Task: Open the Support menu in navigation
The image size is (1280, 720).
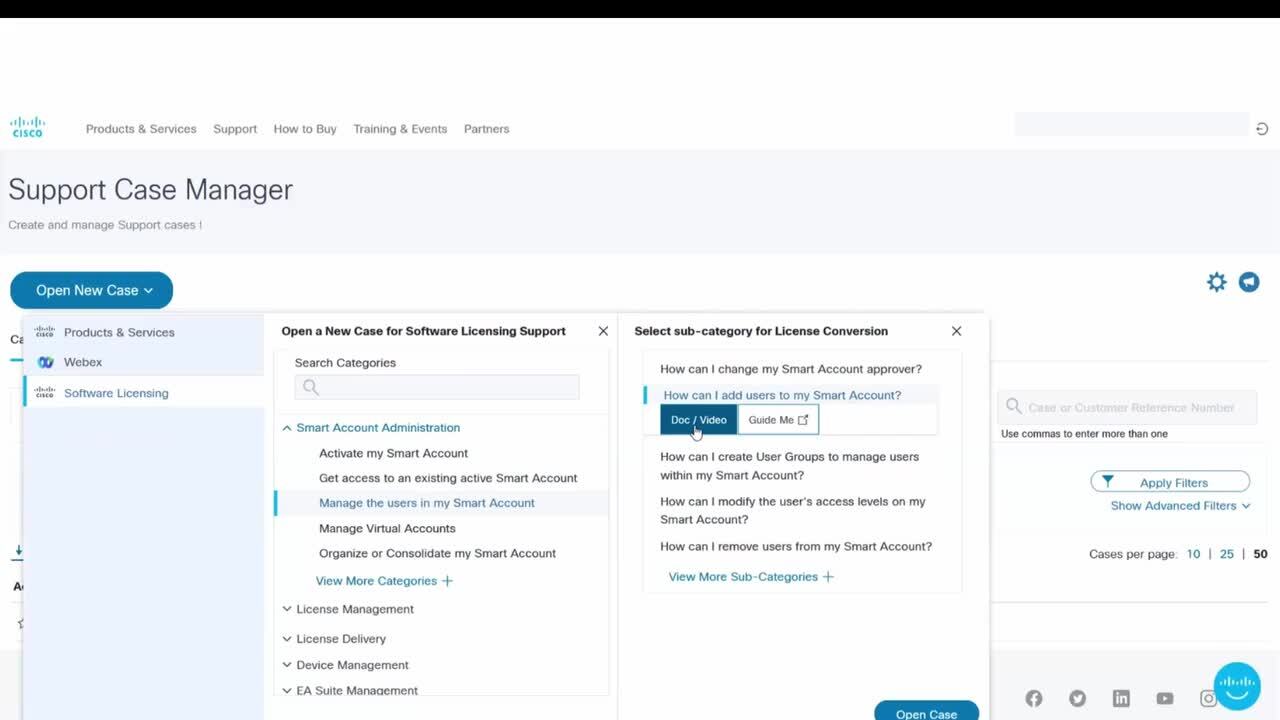Action: coord(235,129)
